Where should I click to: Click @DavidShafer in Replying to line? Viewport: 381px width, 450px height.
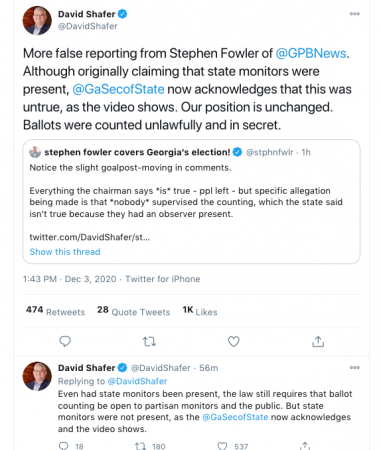137,381
